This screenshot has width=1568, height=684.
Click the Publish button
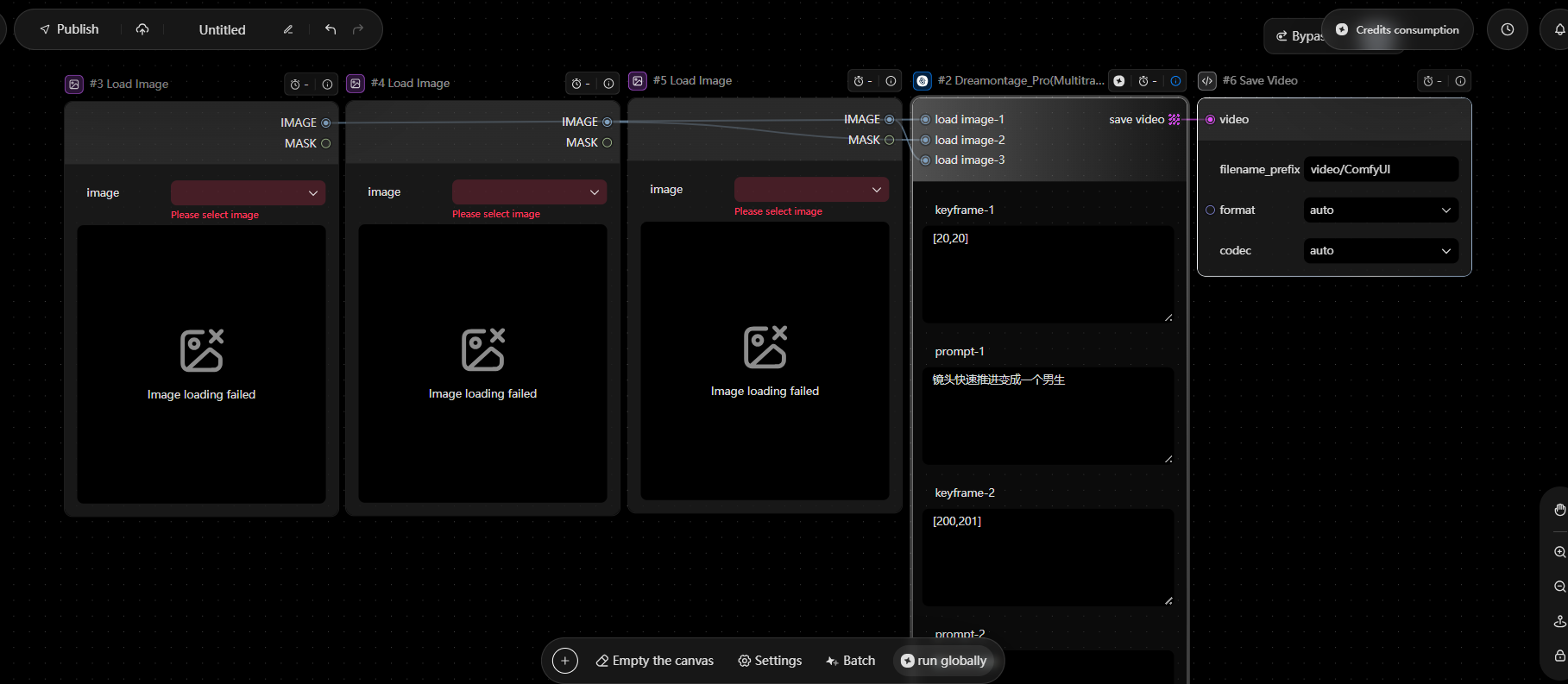70,29
